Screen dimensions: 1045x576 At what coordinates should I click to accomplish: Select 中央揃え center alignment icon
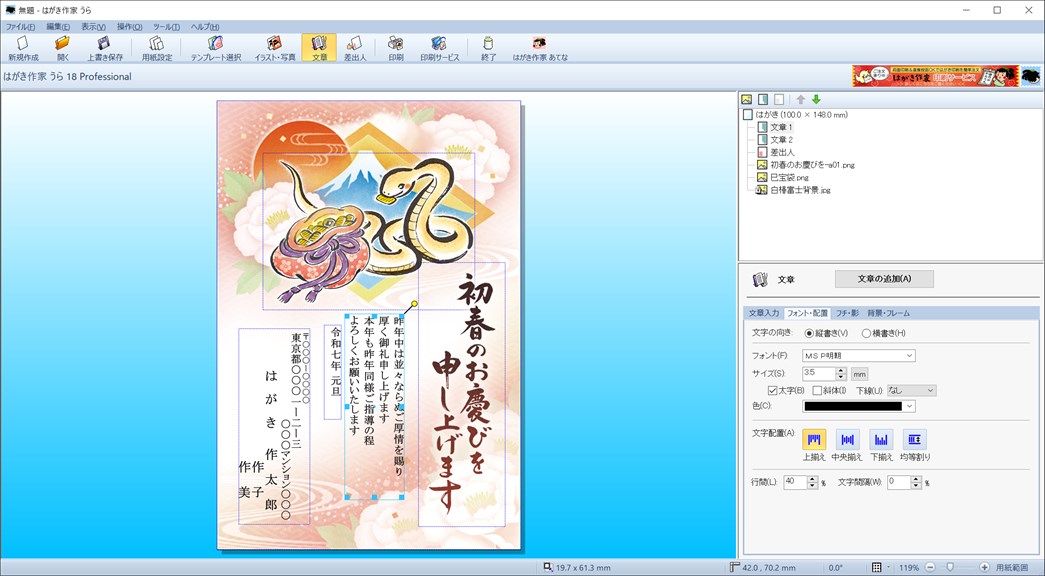847,439
